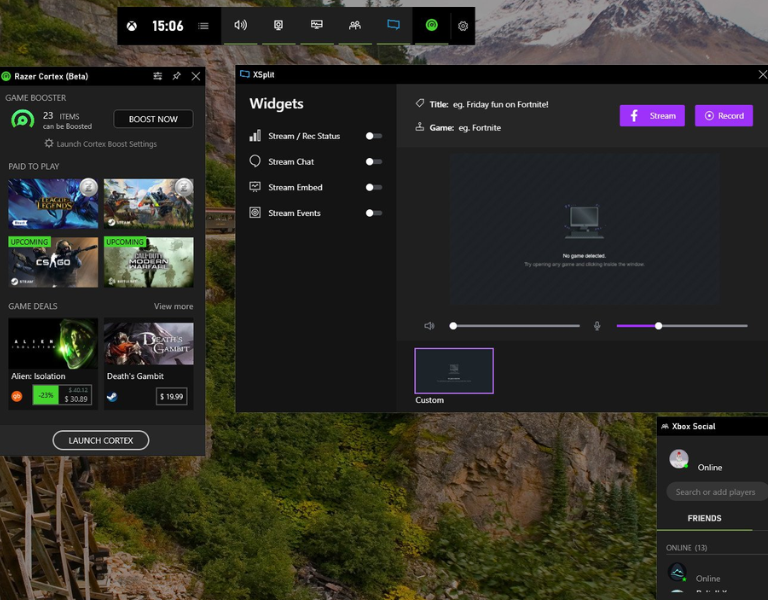Open the Audio widget on Game Bar
768x600 pixels.
tap(240, 25)
